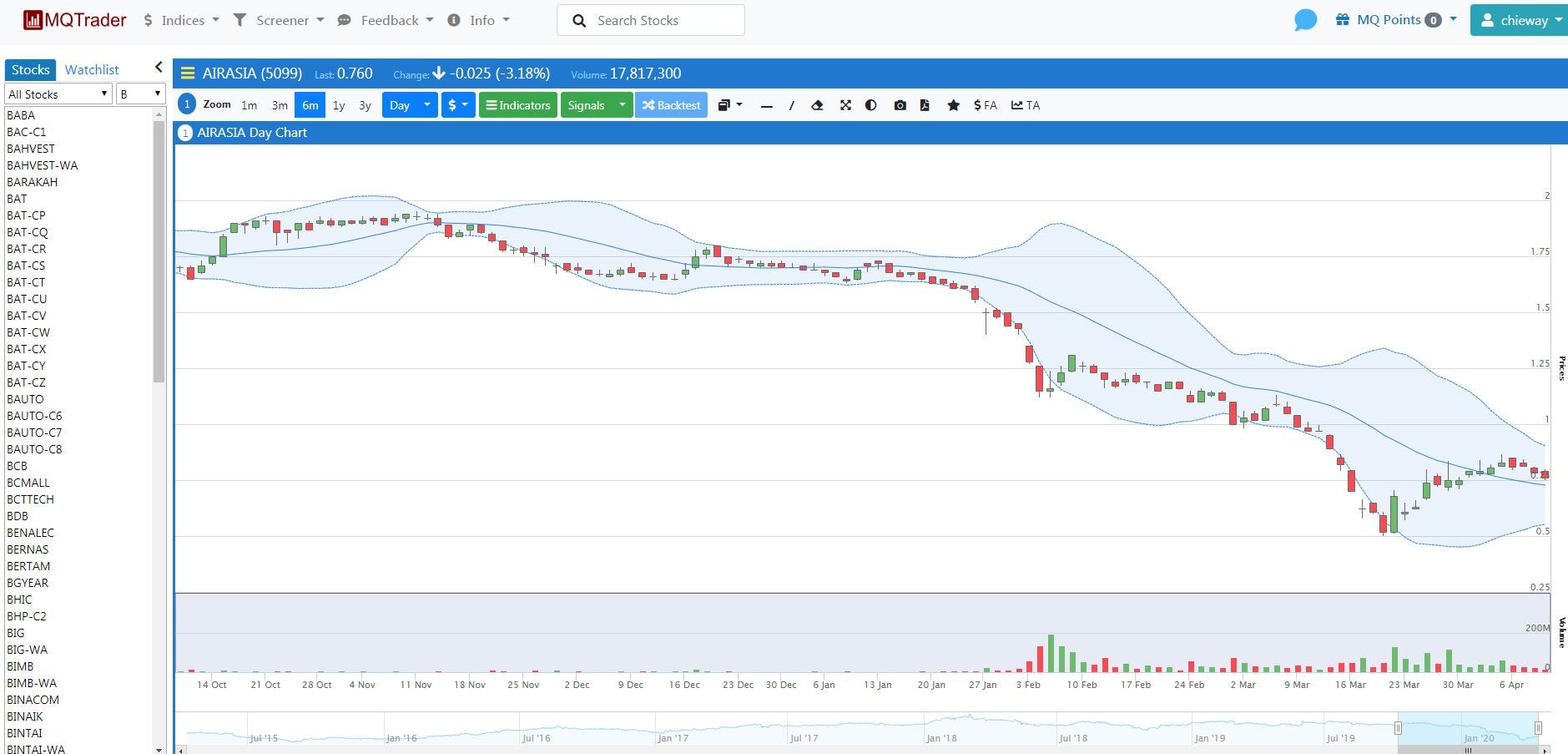
Task: Open the Day interval dropdown
Action: pyautogui.click(x=410, y=105)
